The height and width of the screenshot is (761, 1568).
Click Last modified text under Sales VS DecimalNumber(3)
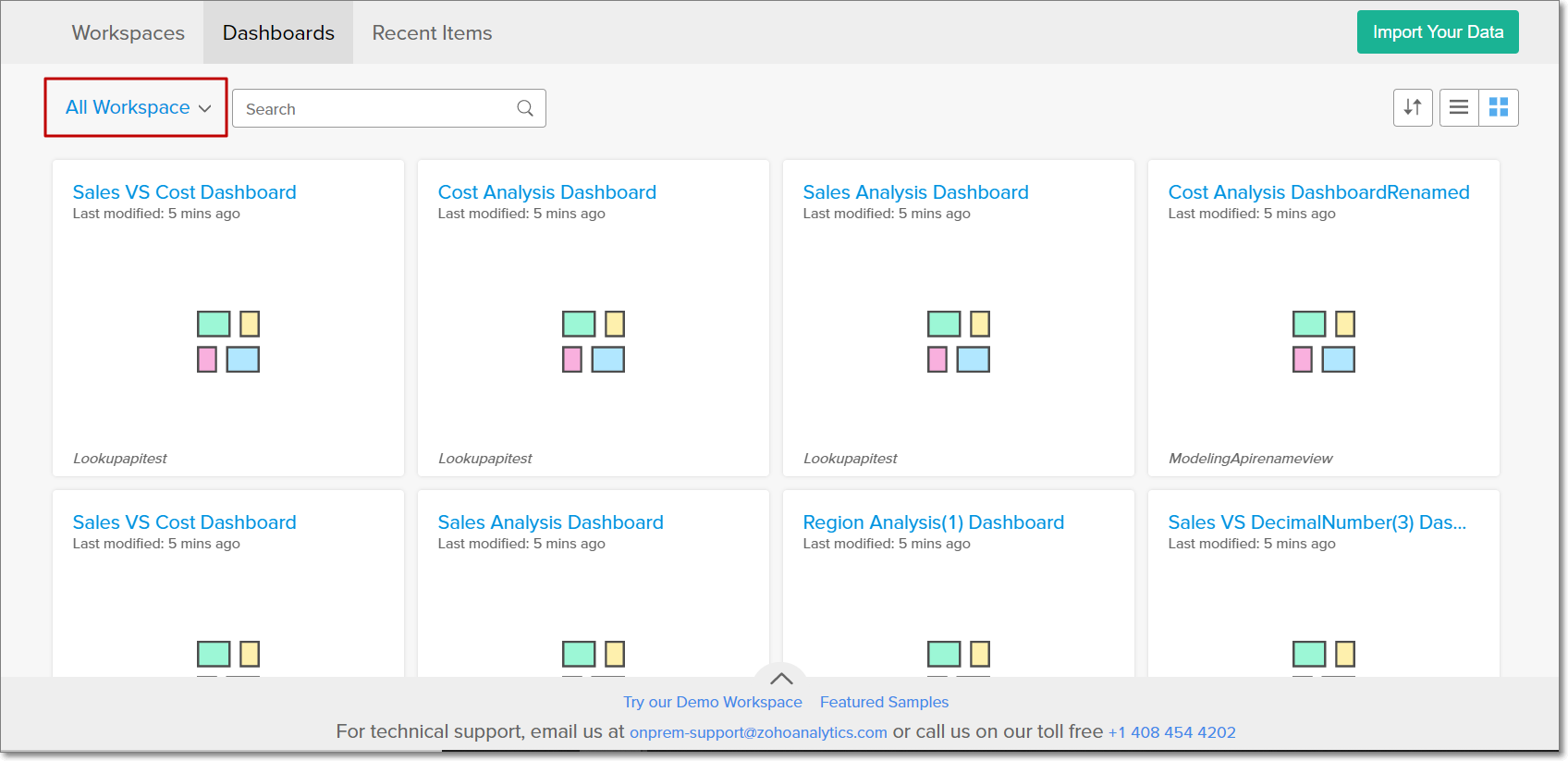click(1252, 544)
